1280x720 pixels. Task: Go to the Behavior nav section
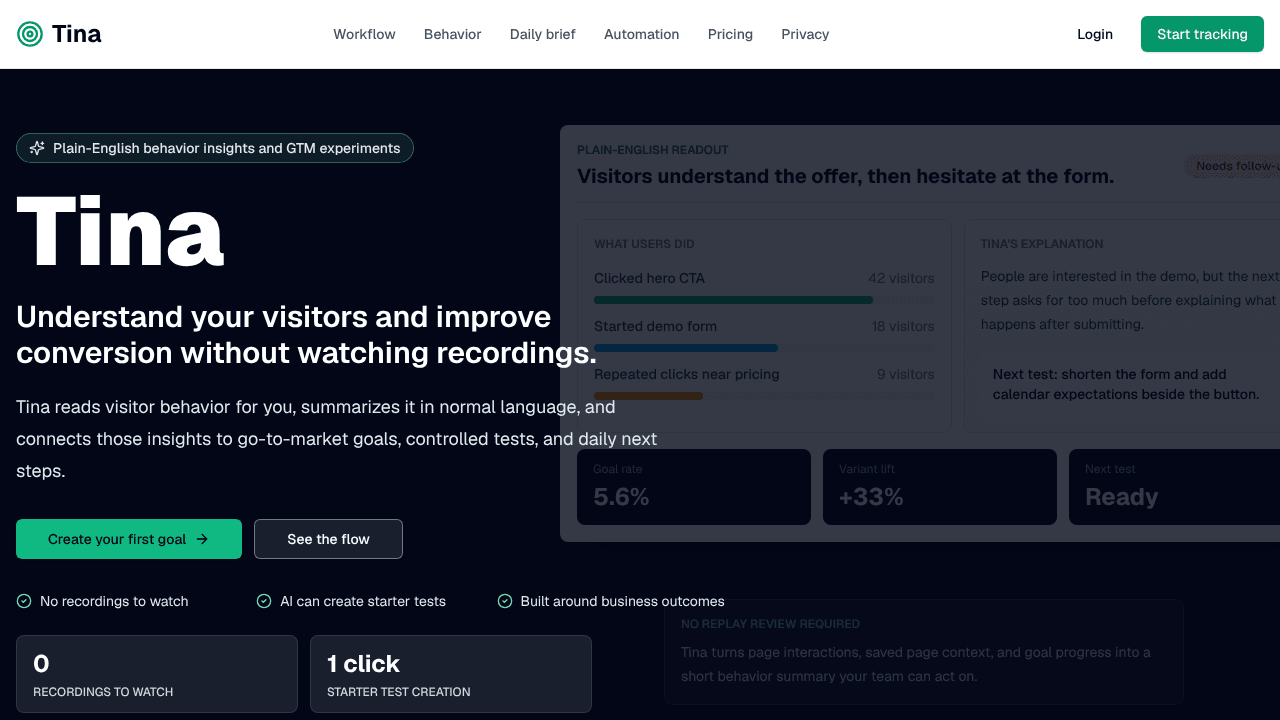[452, 34]
